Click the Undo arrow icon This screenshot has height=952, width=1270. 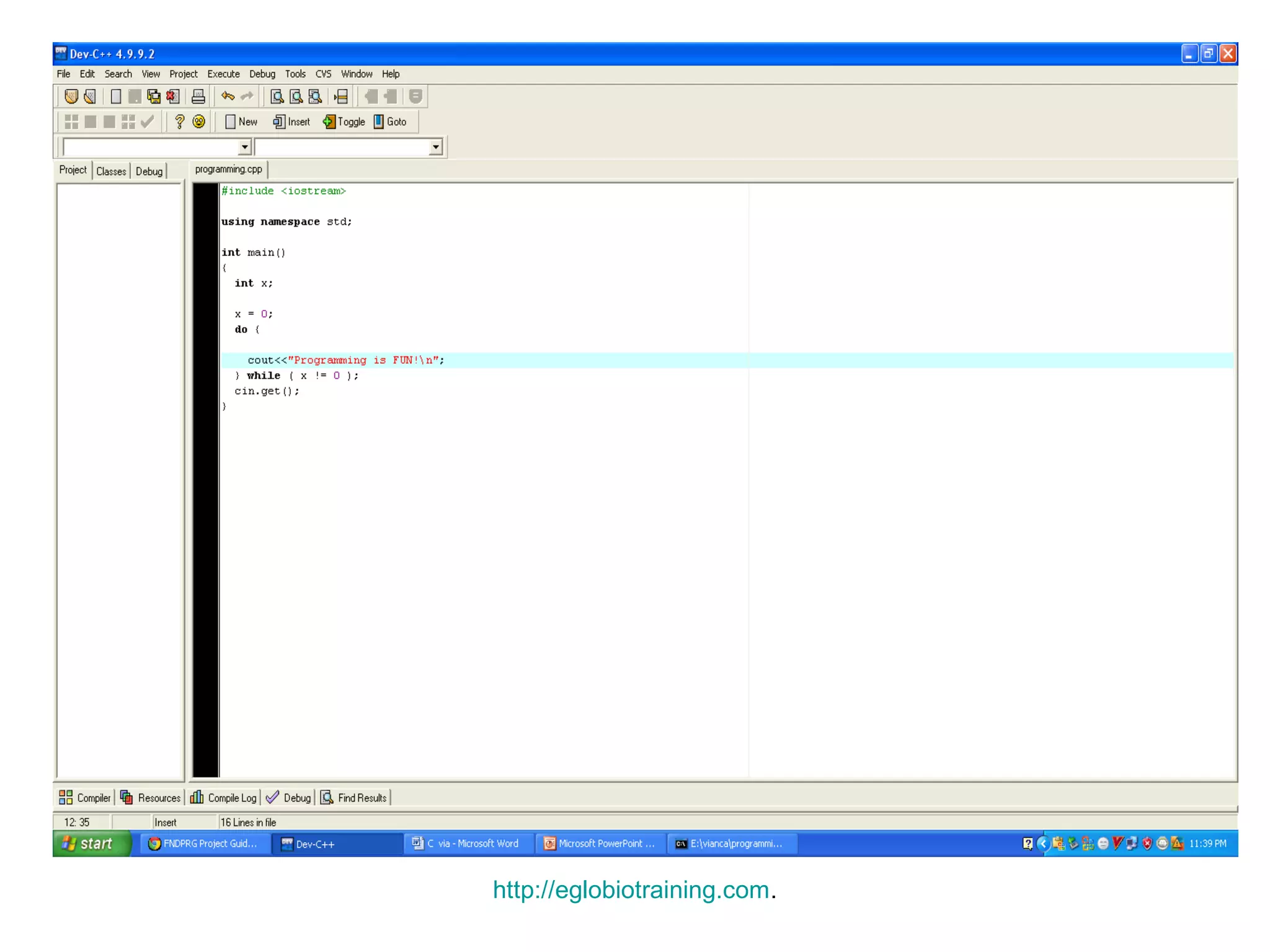(228, 97)
